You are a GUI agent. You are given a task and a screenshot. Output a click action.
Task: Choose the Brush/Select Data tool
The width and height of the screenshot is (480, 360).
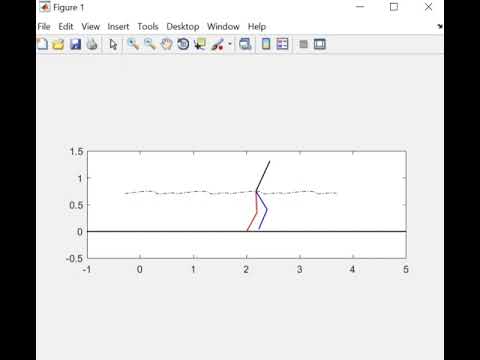tap(218, 44)
